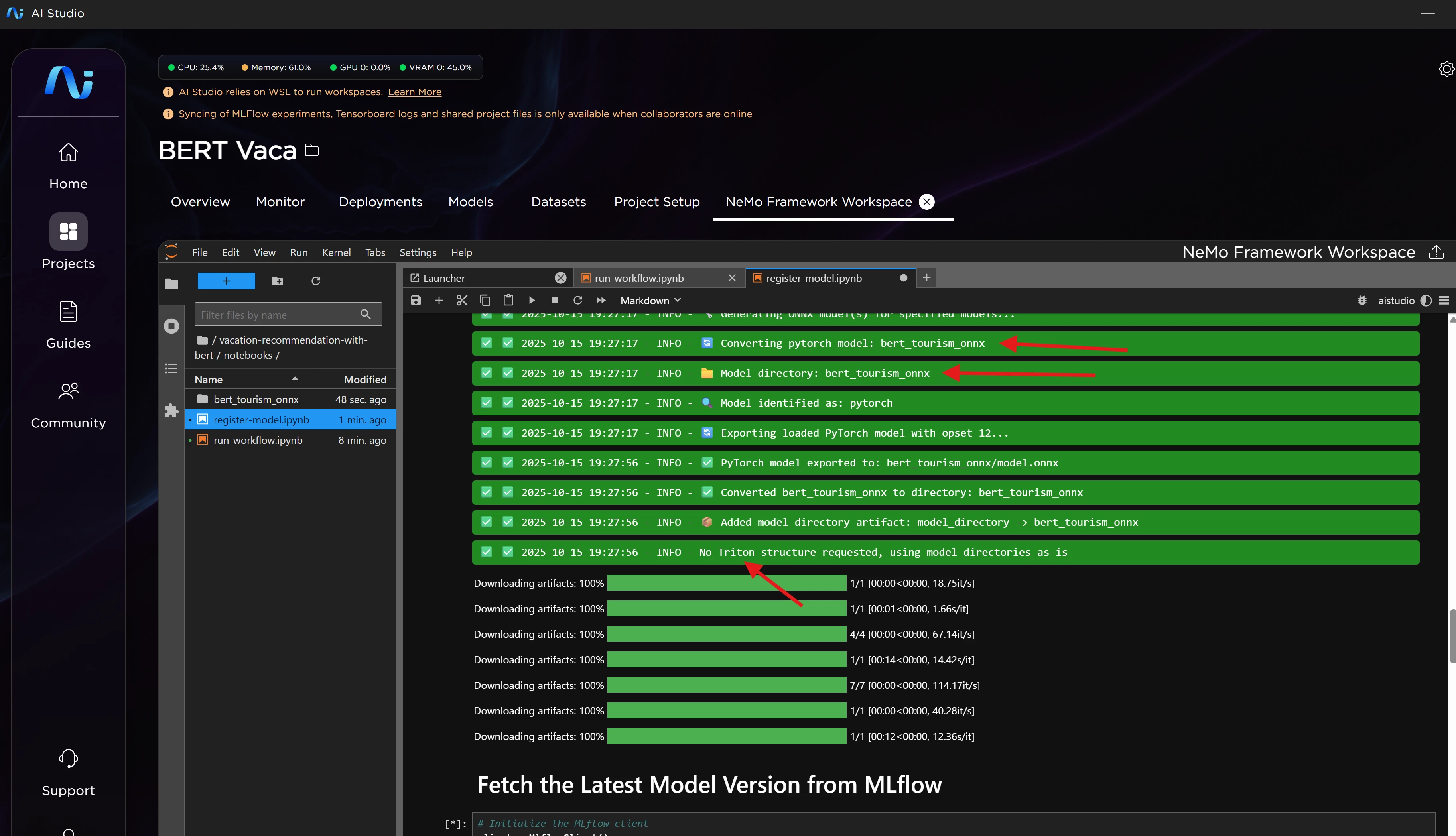This screenshot has height=836, width=1456.
Task: Interrupt the kernel with the stop icon
Action: [x=554, y=300]
